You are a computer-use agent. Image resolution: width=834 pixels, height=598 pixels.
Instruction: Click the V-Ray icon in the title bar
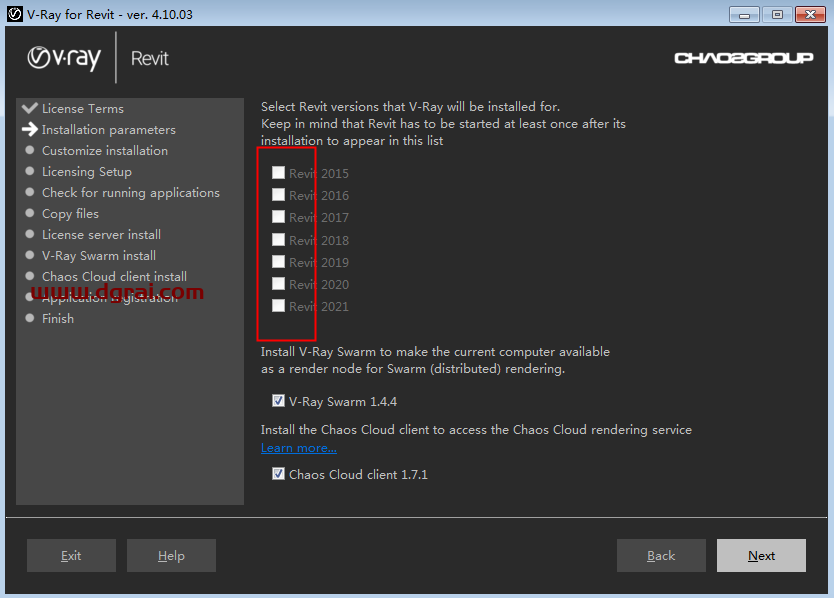pyautogui.click(x=13, y=14)
